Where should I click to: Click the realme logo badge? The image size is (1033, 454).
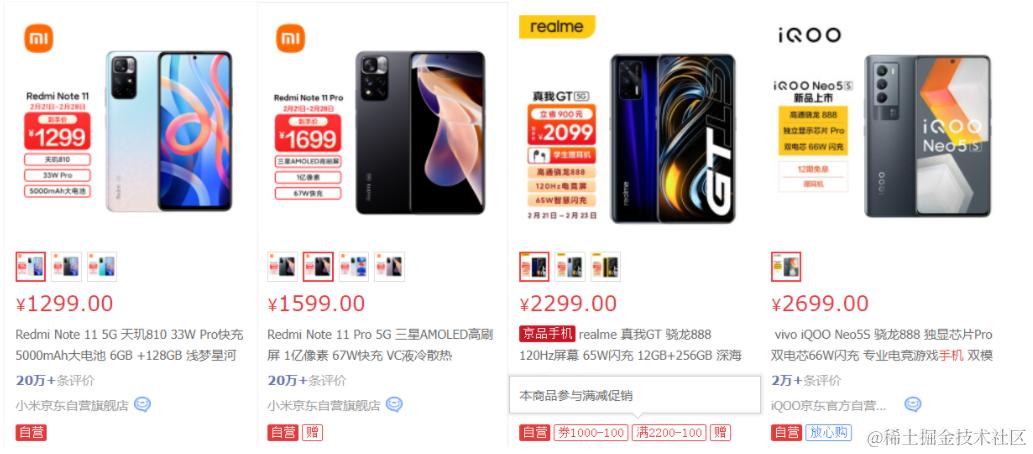coord(557,27)
